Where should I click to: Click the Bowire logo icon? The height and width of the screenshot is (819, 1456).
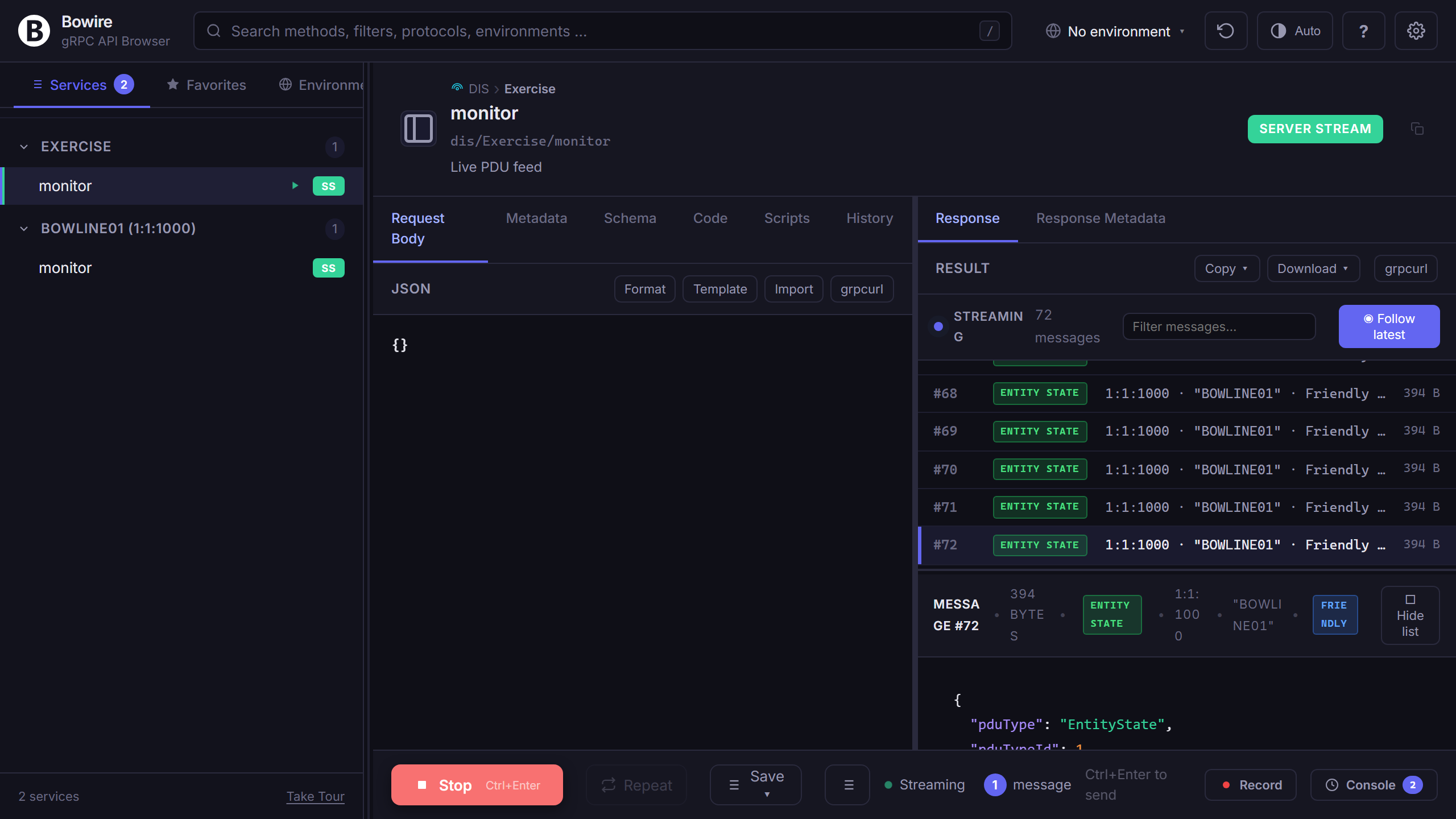click(x=34, y=31)
